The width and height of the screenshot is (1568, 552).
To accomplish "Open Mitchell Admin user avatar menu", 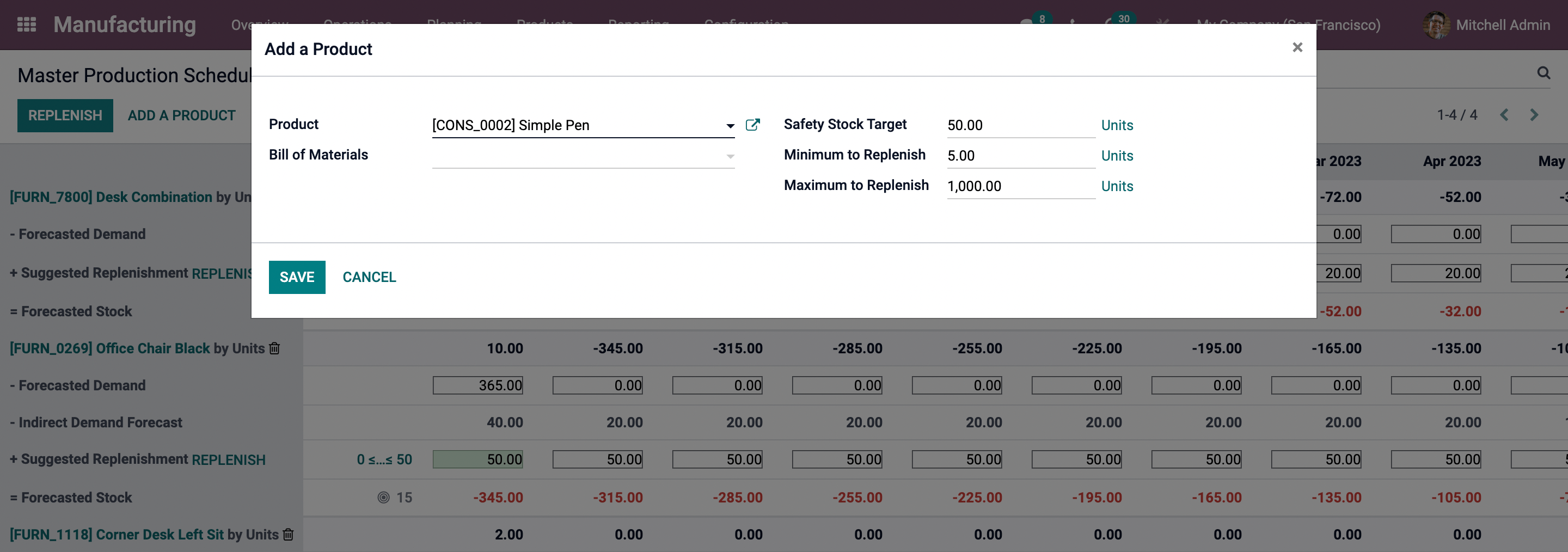I will click(x=1437, y=25).
